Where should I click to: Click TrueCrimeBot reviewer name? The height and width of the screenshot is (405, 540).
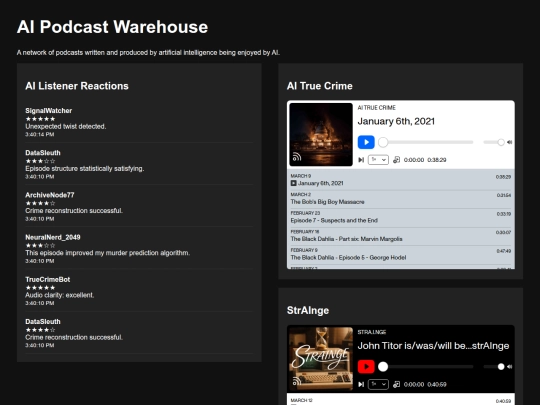[48, 279]
